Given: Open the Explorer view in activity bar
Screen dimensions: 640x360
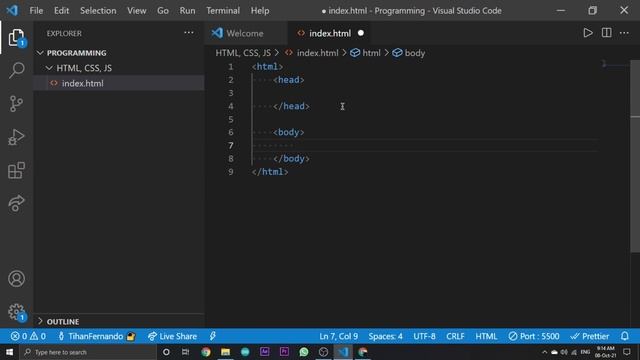Looking at the screenshot, I should [x=16, y=38].
